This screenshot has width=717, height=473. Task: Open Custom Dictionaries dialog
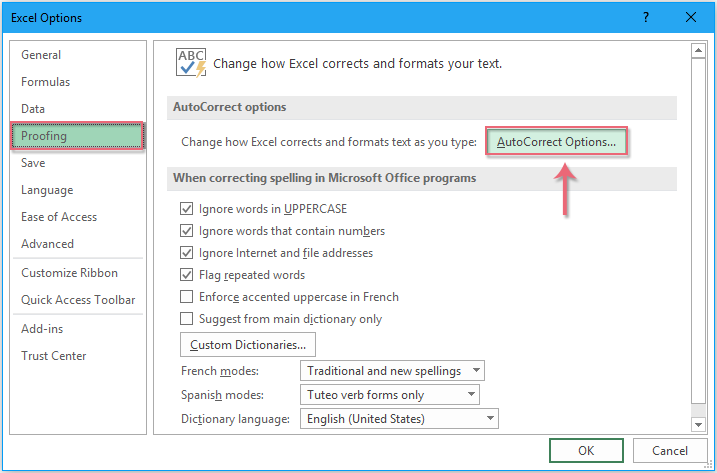248,344
